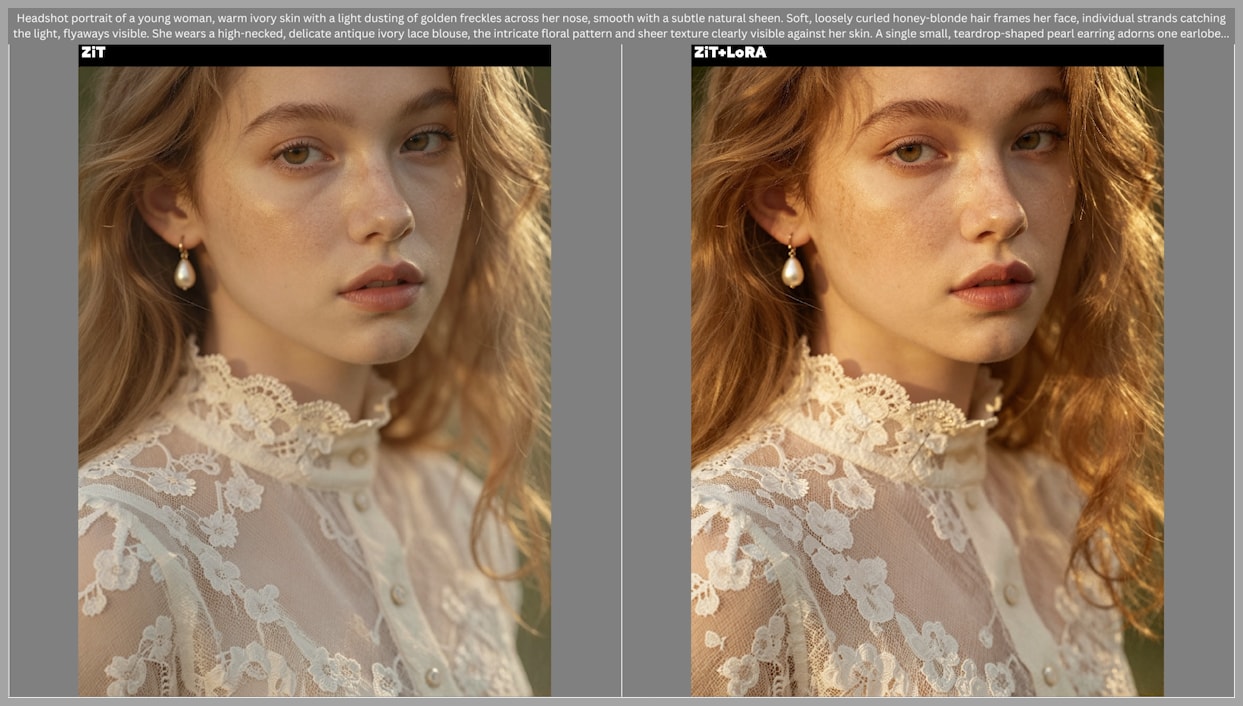
Task: Click the ZiT+LoRA label on right image
Action: [x=729, y=53]
